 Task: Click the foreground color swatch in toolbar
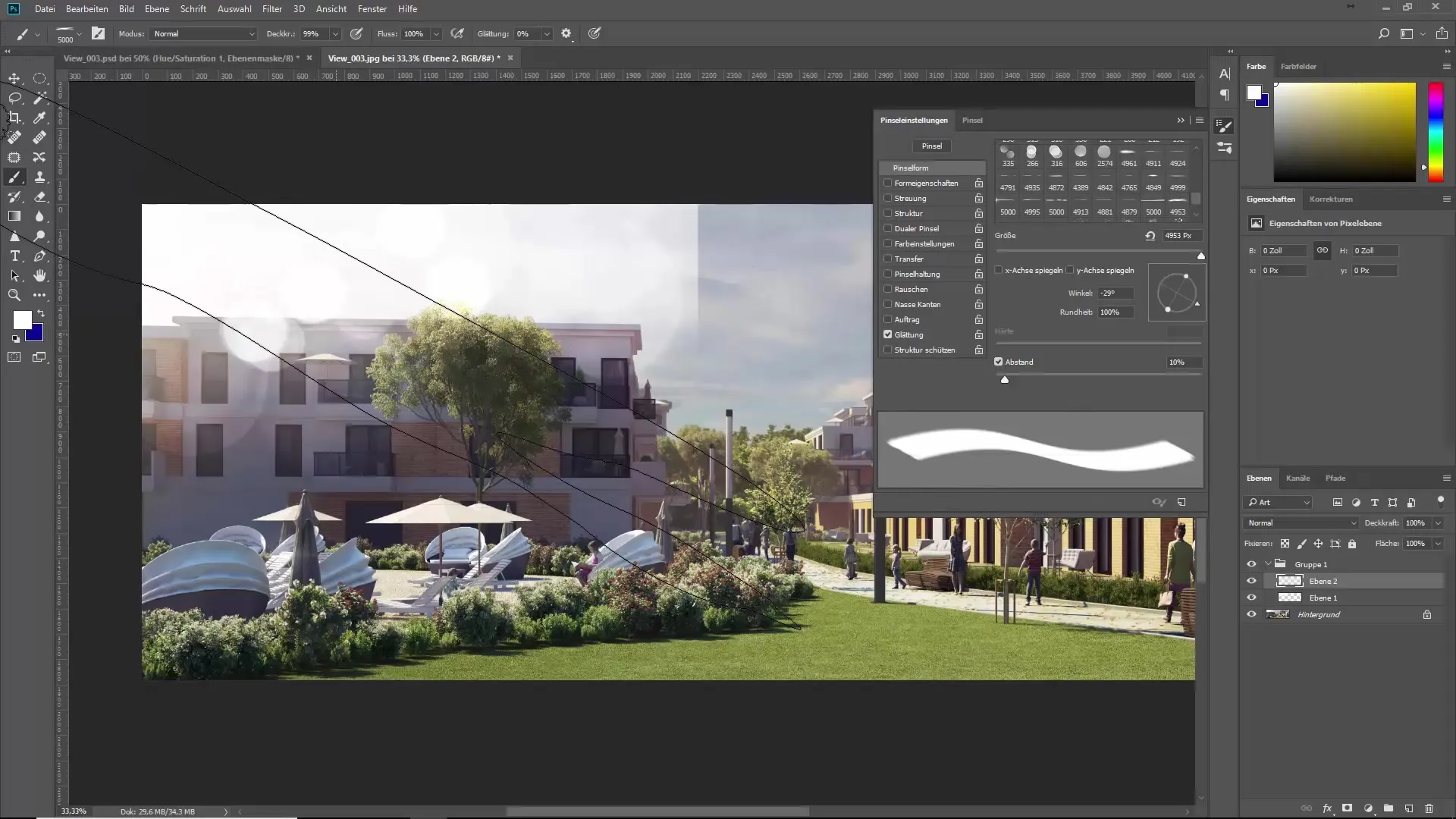[x=22, y=320]
